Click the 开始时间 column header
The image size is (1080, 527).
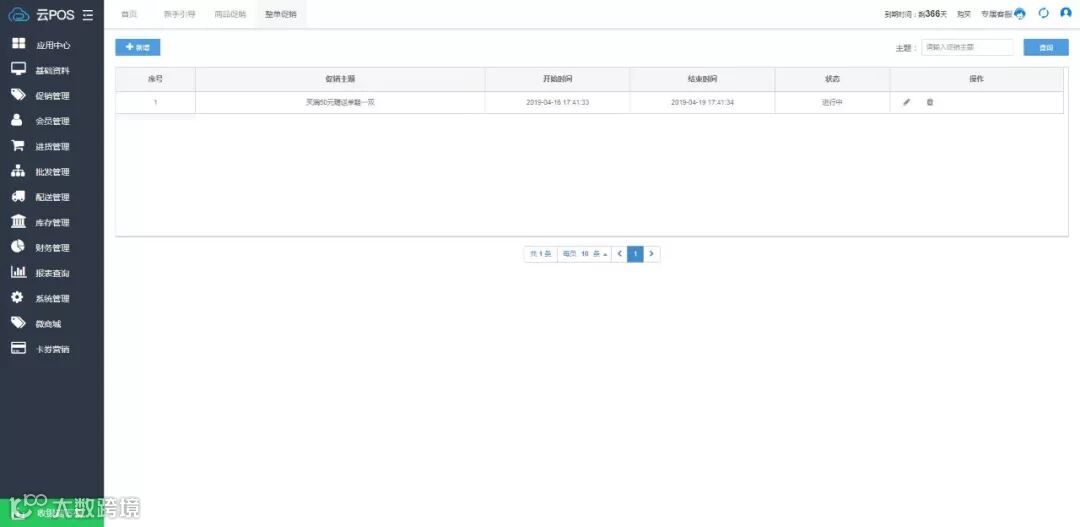click(557, 79)
